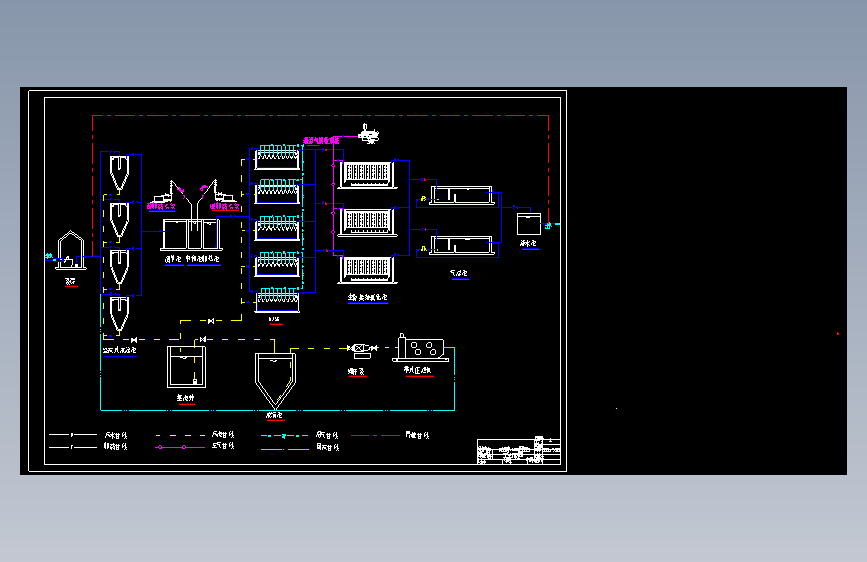Click the valve on the yellow line below the aeration tanks
This screenshot has height=562, width=867.
coord(211,320)
